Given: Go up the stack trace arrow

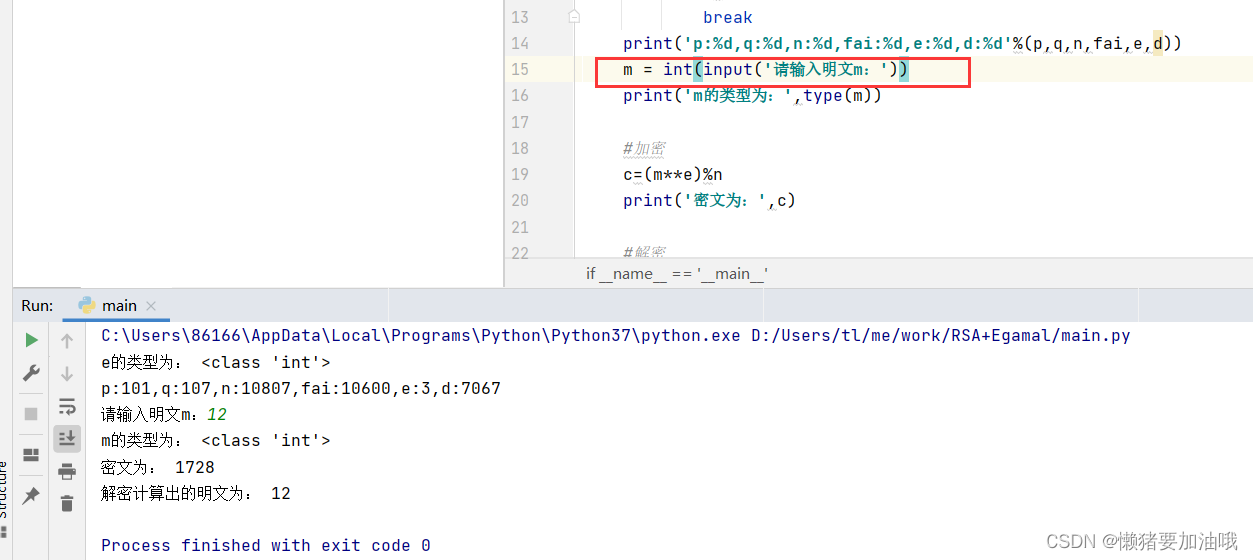Looking at the screenshot, I should click(67, 341).
